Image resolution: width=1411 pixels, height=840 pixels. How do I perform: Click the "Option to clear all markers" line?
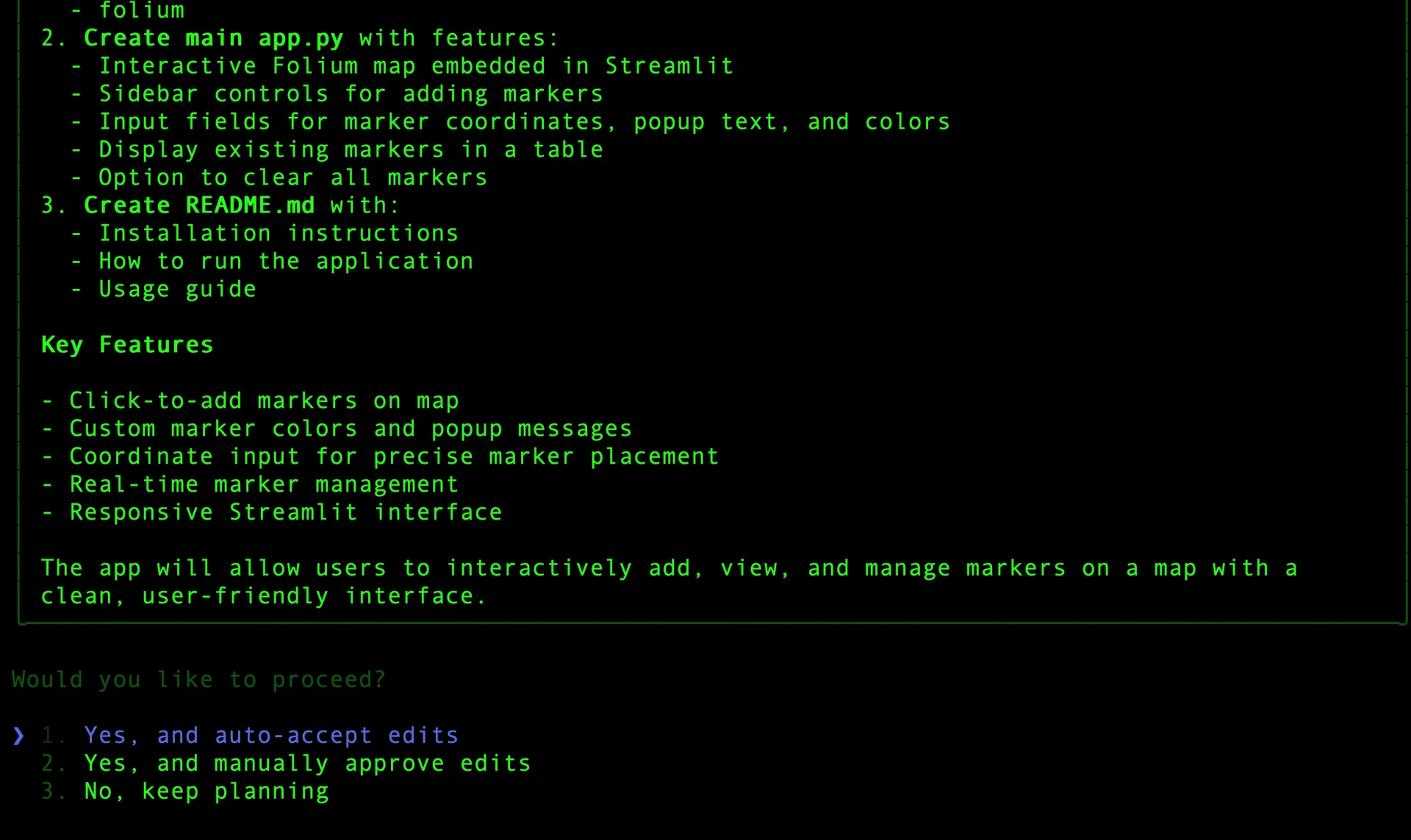click(x=292, y=178)
